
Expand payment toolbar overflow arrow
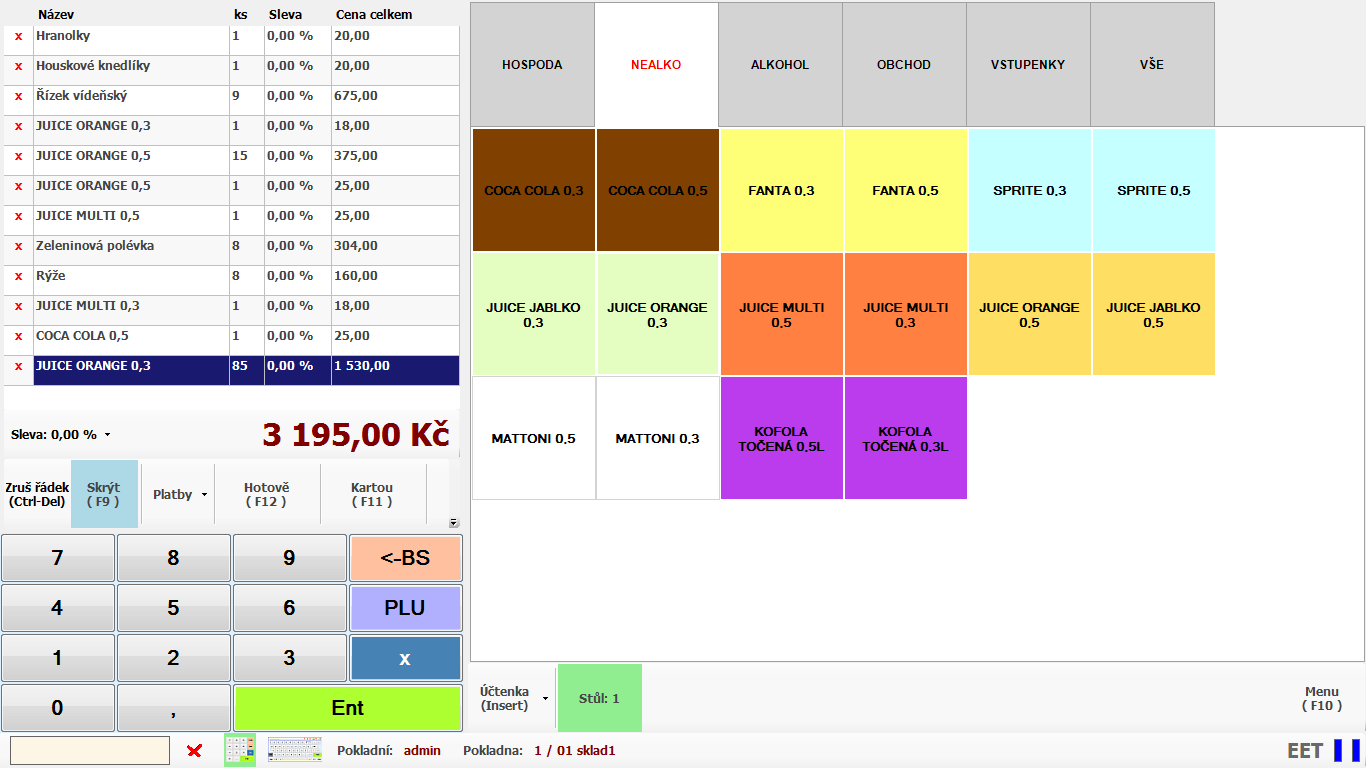pos(454,523)
